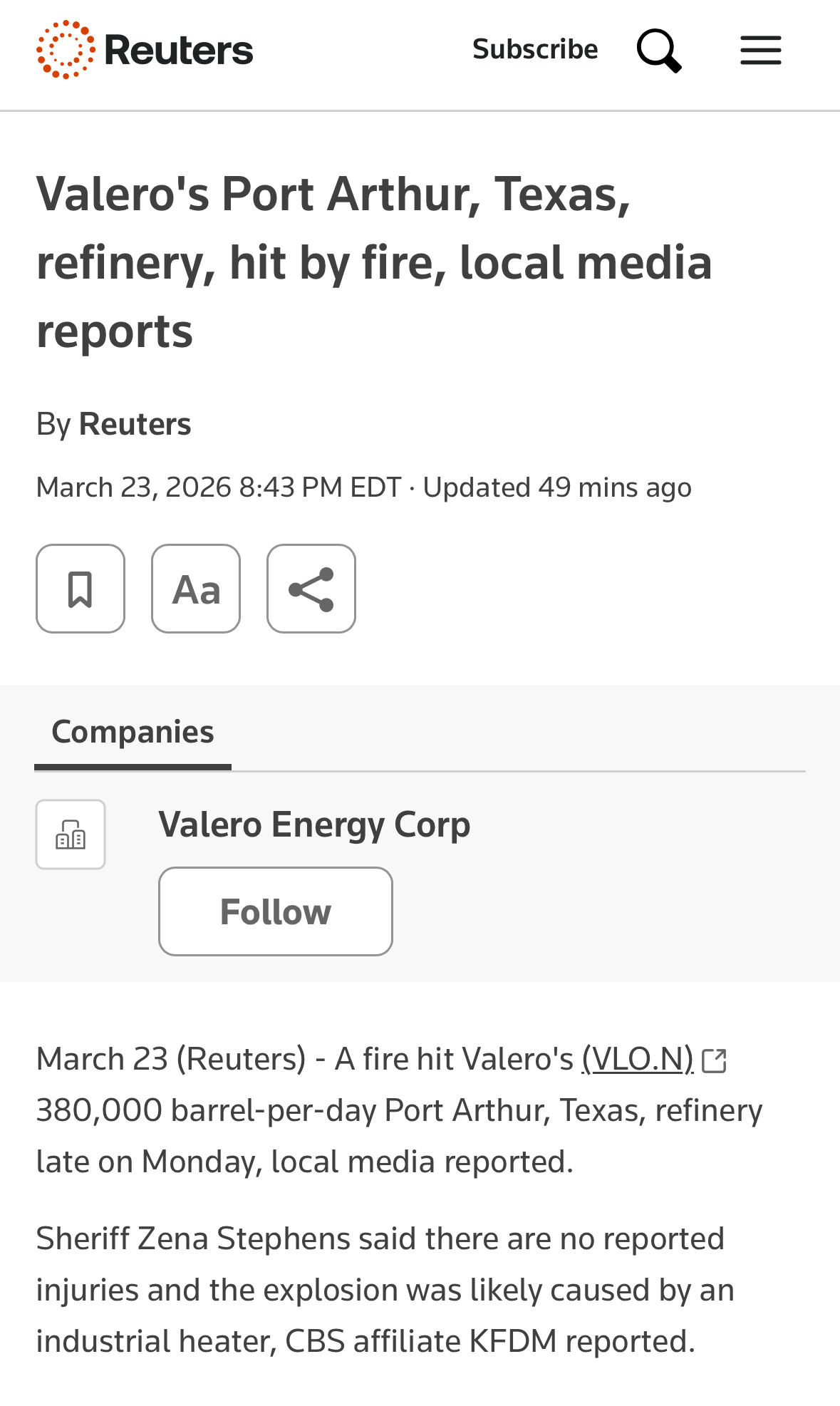Click the company building icon
The height and width of the screenshot is (1406, 840).
pyautogui.click(x=71, y=834)
